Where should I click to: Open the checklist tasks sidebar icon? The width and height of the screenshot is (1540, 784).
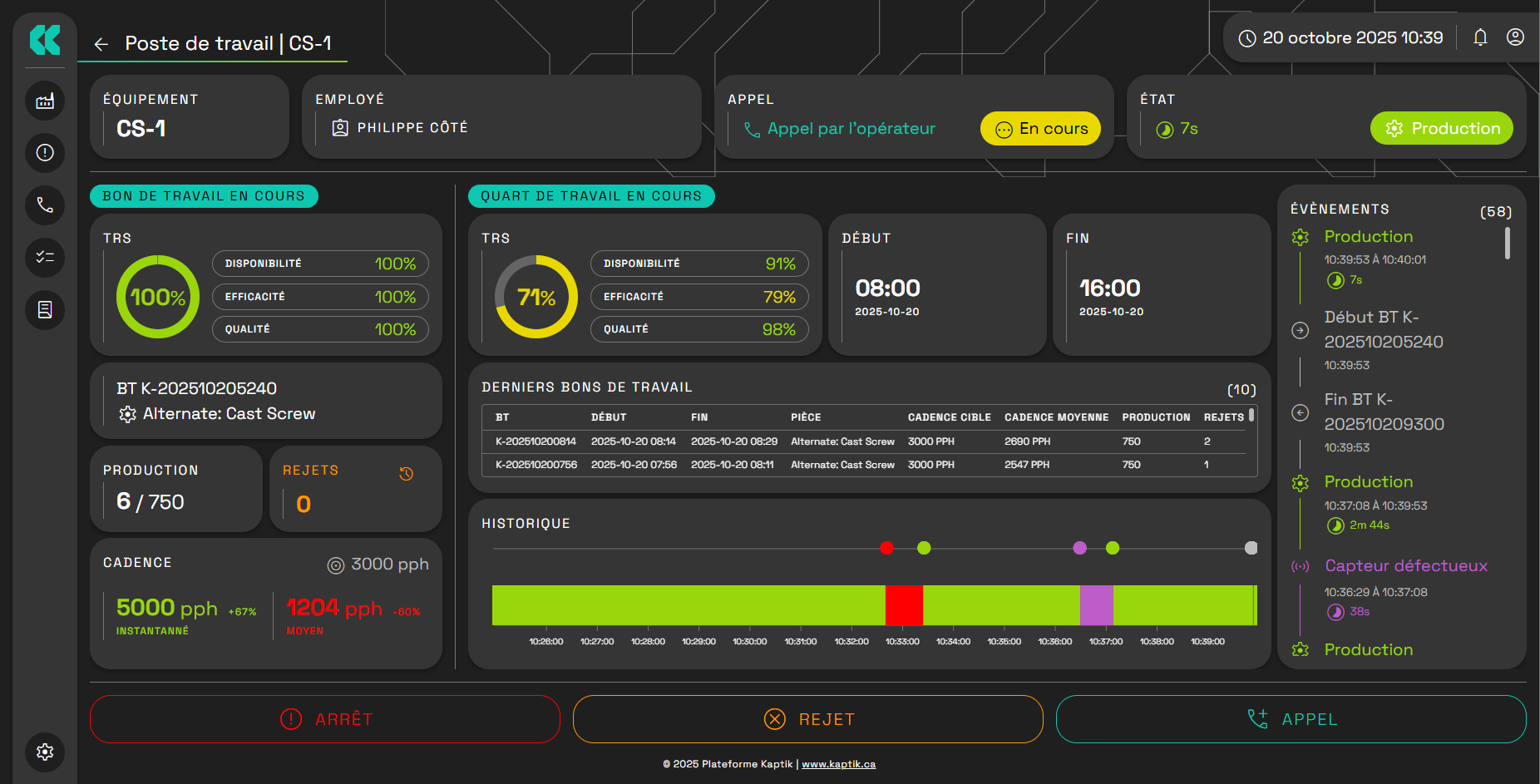click(x=45, y=258)
